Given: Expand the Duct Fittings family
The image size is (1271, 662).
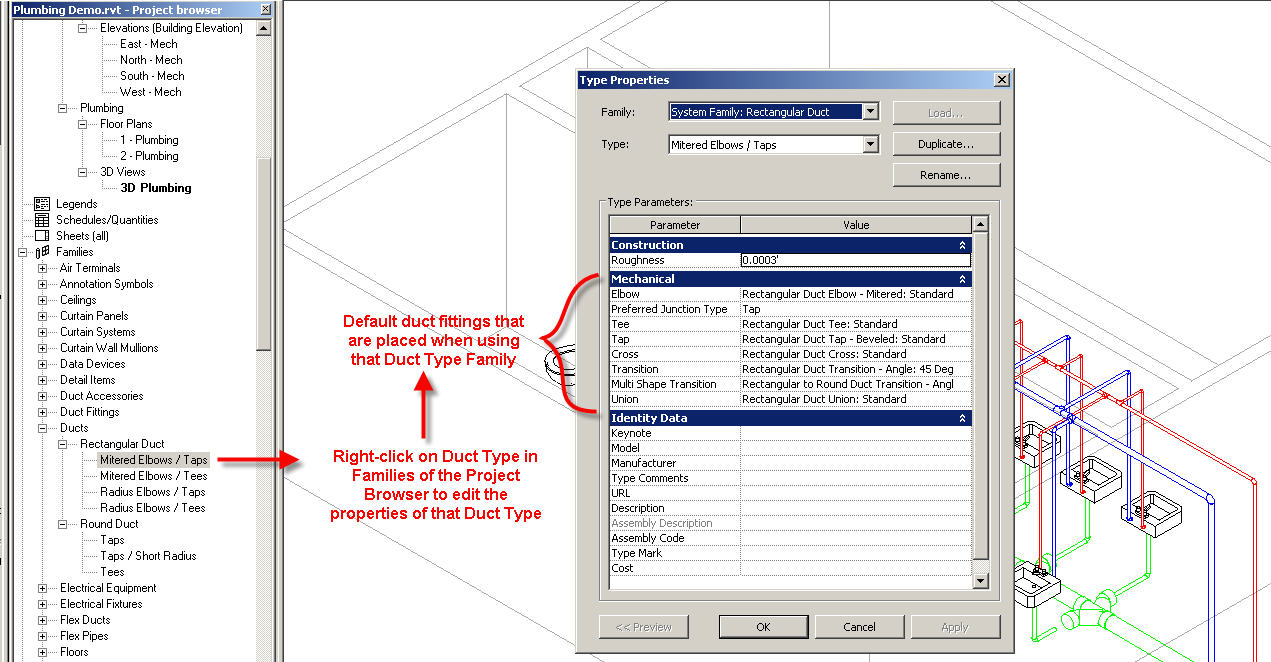Looking at the screenshot, I should pyautogui.click(x=42, y=412).
